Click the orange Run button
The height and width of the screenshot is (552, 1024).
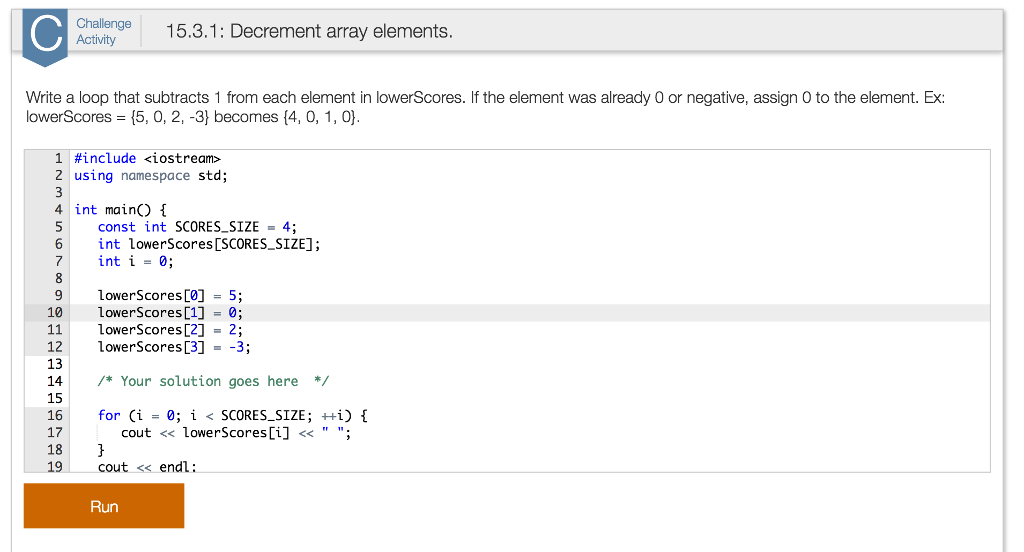click(104, 506)
